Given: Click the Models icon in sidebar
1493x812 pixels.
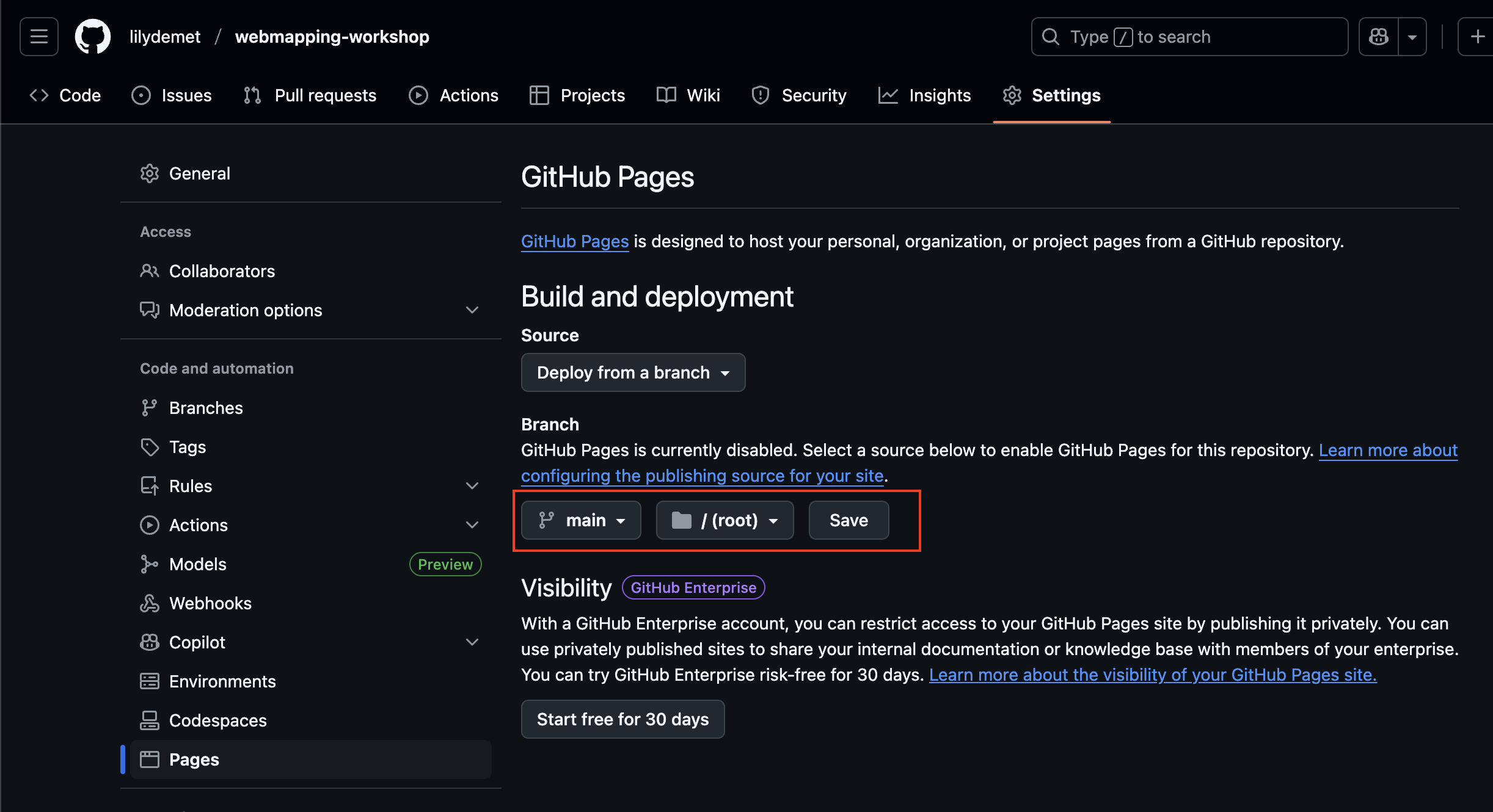Looking at the screenshot, I should 150,564.
